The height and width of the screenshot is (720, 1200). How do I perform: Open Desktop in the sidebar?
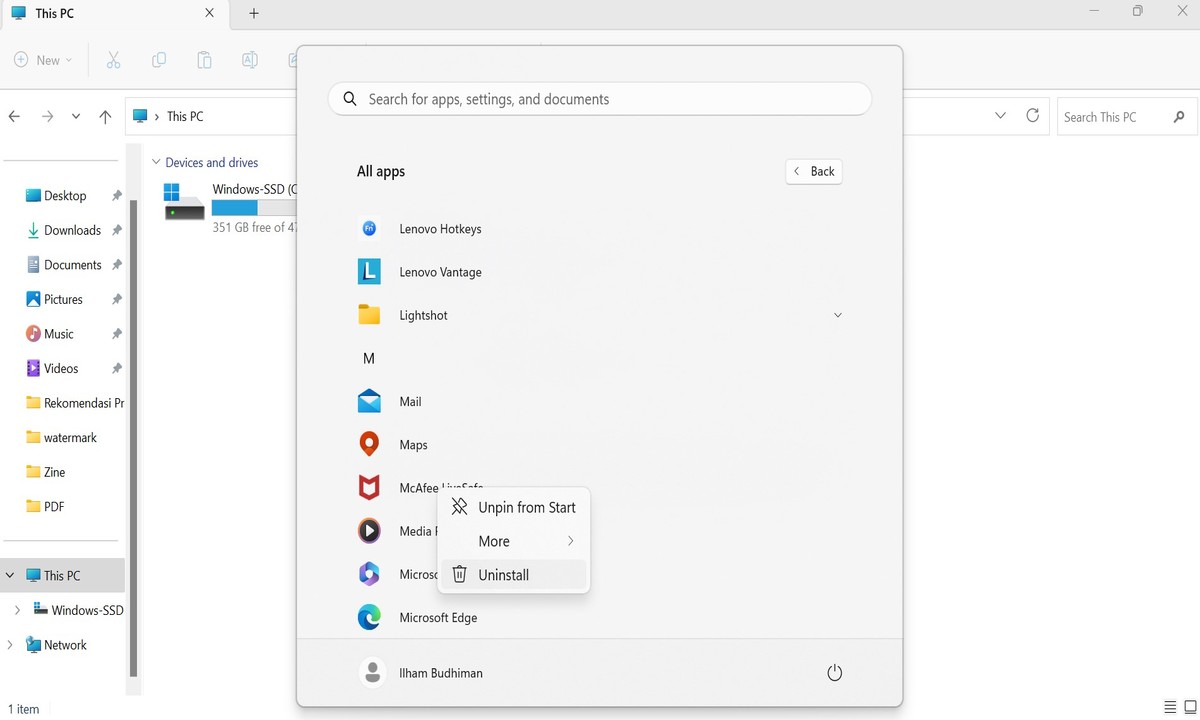tap(65, 196)
